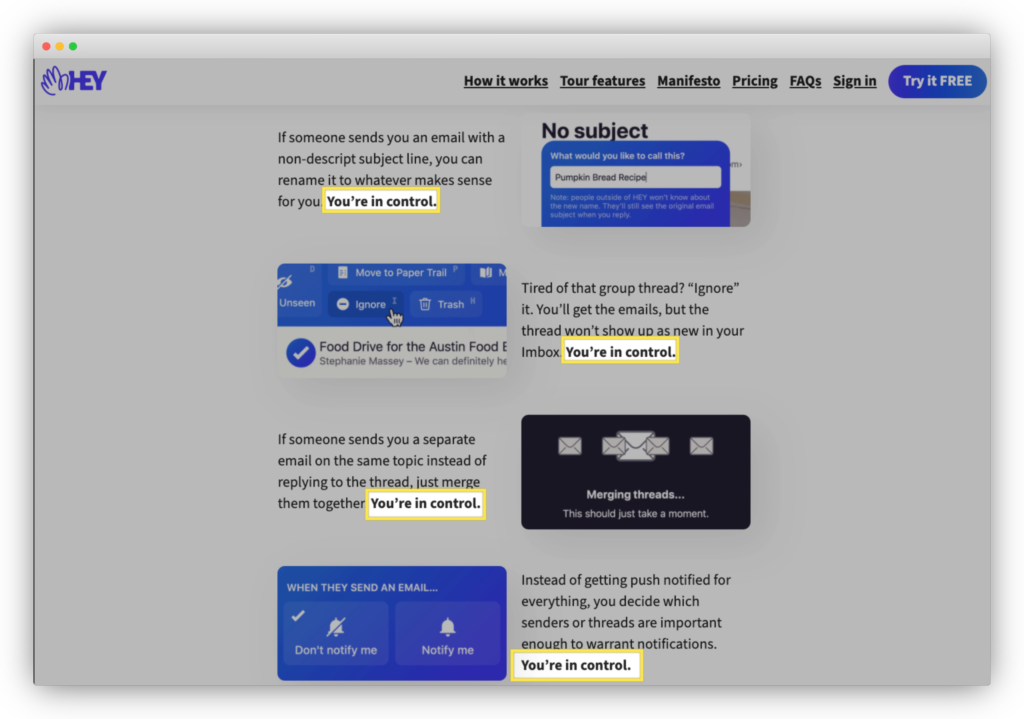Click the Ignore minus-circle icon
The image size is (1024, 719).
(x=343, y=304)
